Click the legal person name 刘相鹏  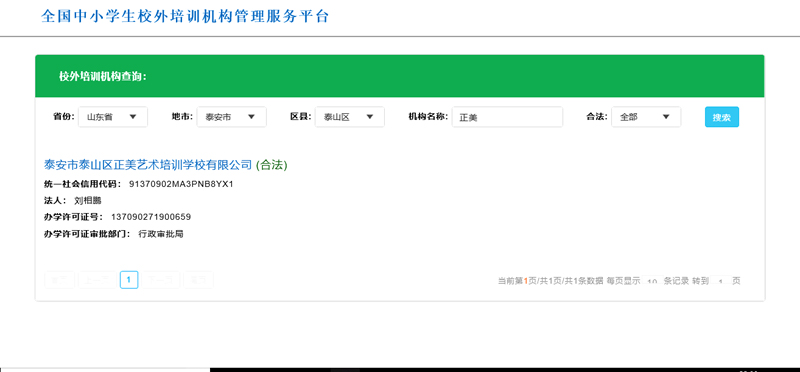[x=88, y=201]
